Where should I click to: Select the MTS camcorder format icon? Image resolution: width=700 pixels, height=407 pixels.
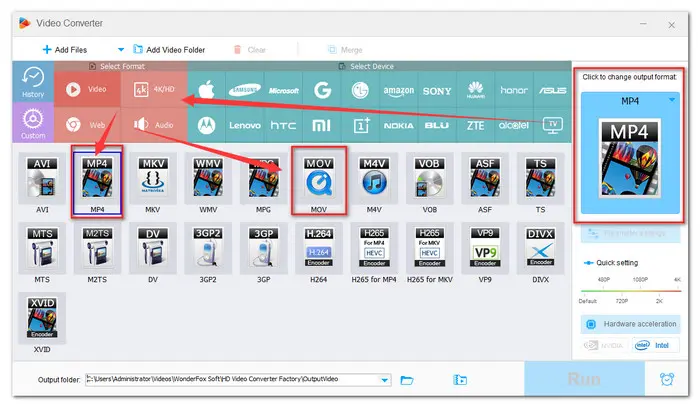pyautogui.click(x=42, y=248)
